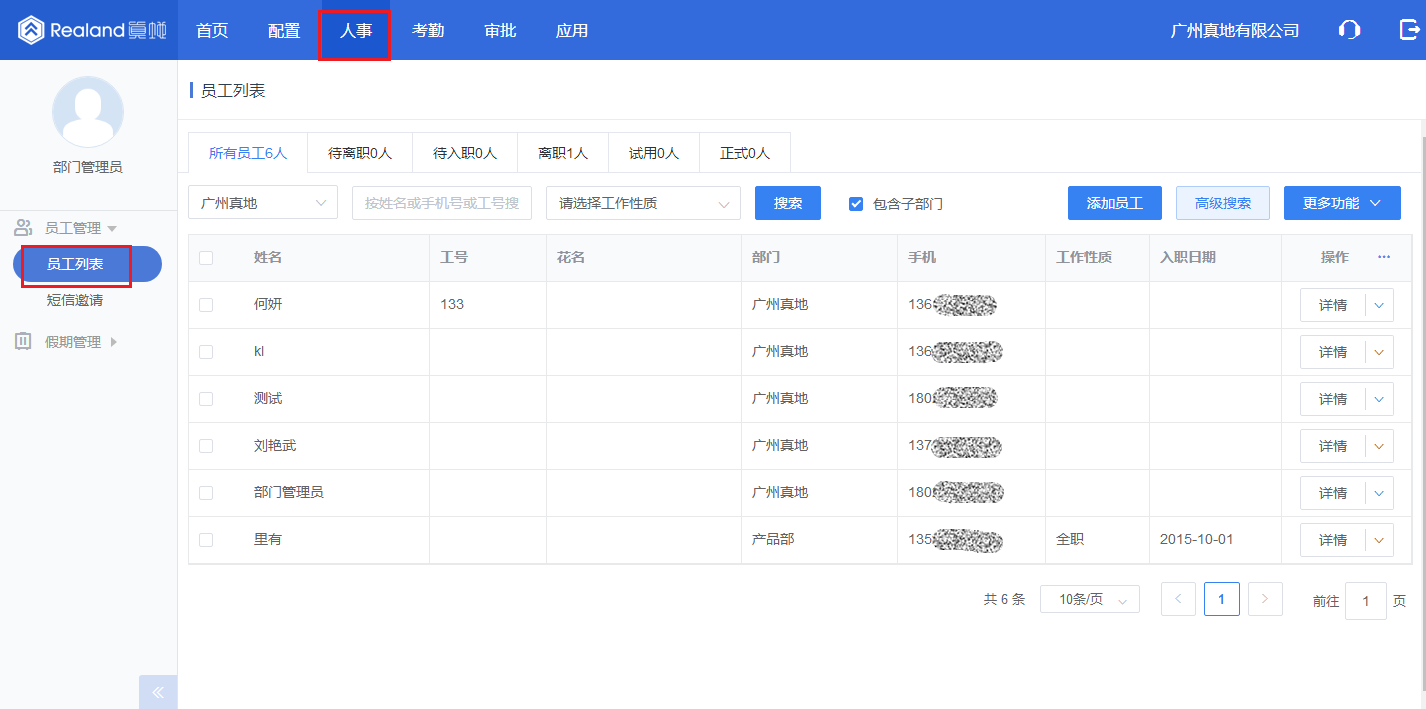The image size is (1426, 709).
Task: Open the 考勤 menu item
Action: point(427,30)
